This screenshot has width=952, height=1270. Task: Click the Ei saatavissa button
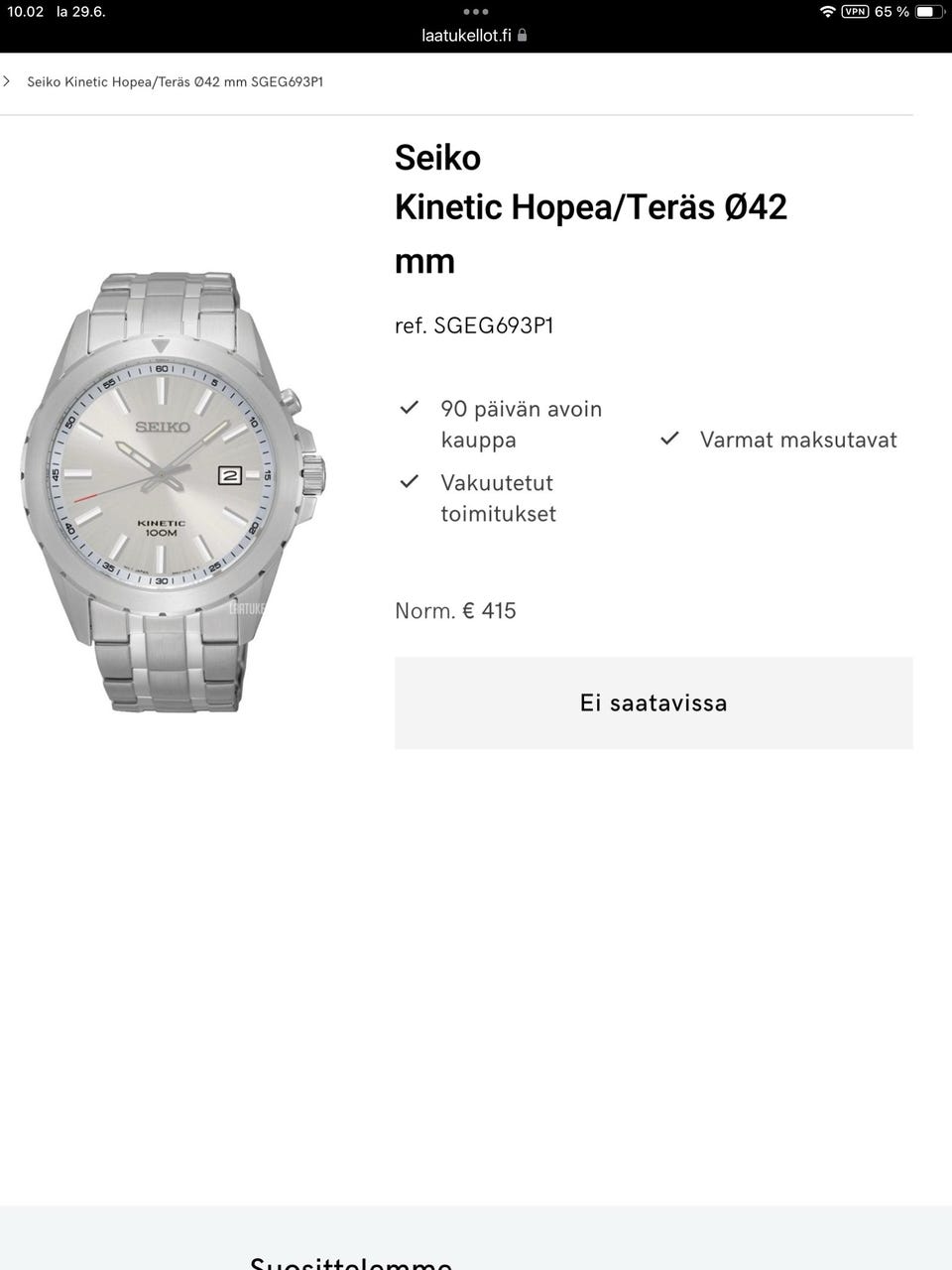pyautogui.click(x=654, y=702)
